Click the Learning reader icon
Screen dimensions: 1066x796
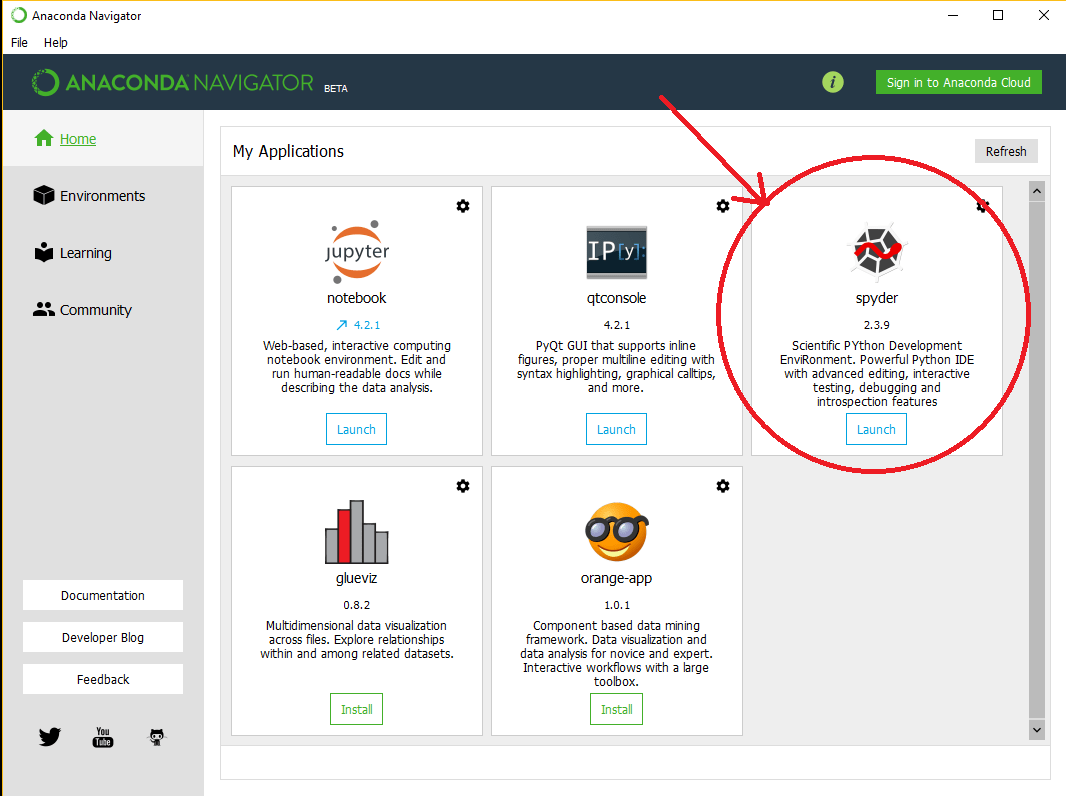44,252
